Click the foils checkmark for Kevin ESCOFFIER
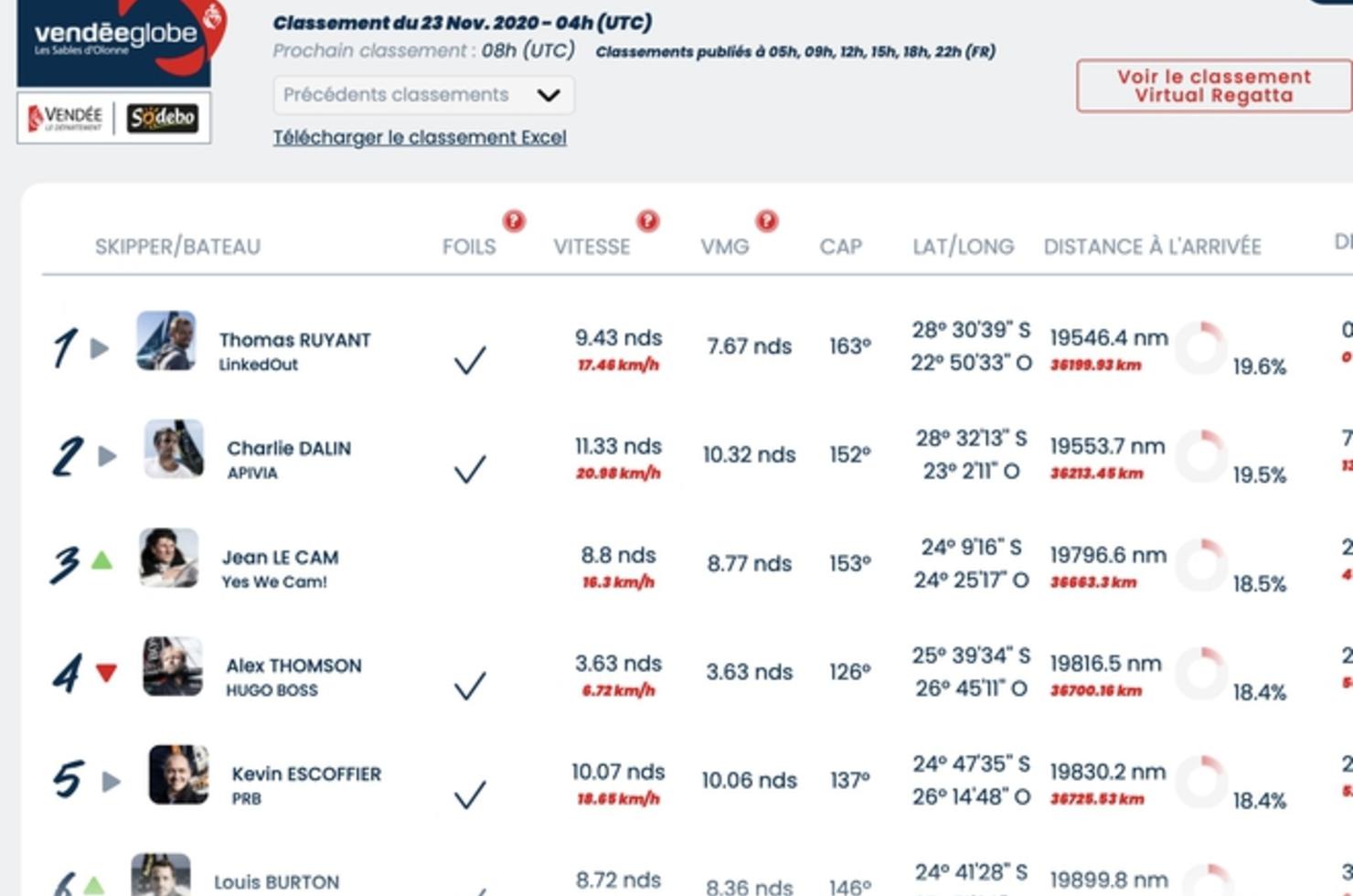 [470, 795]
